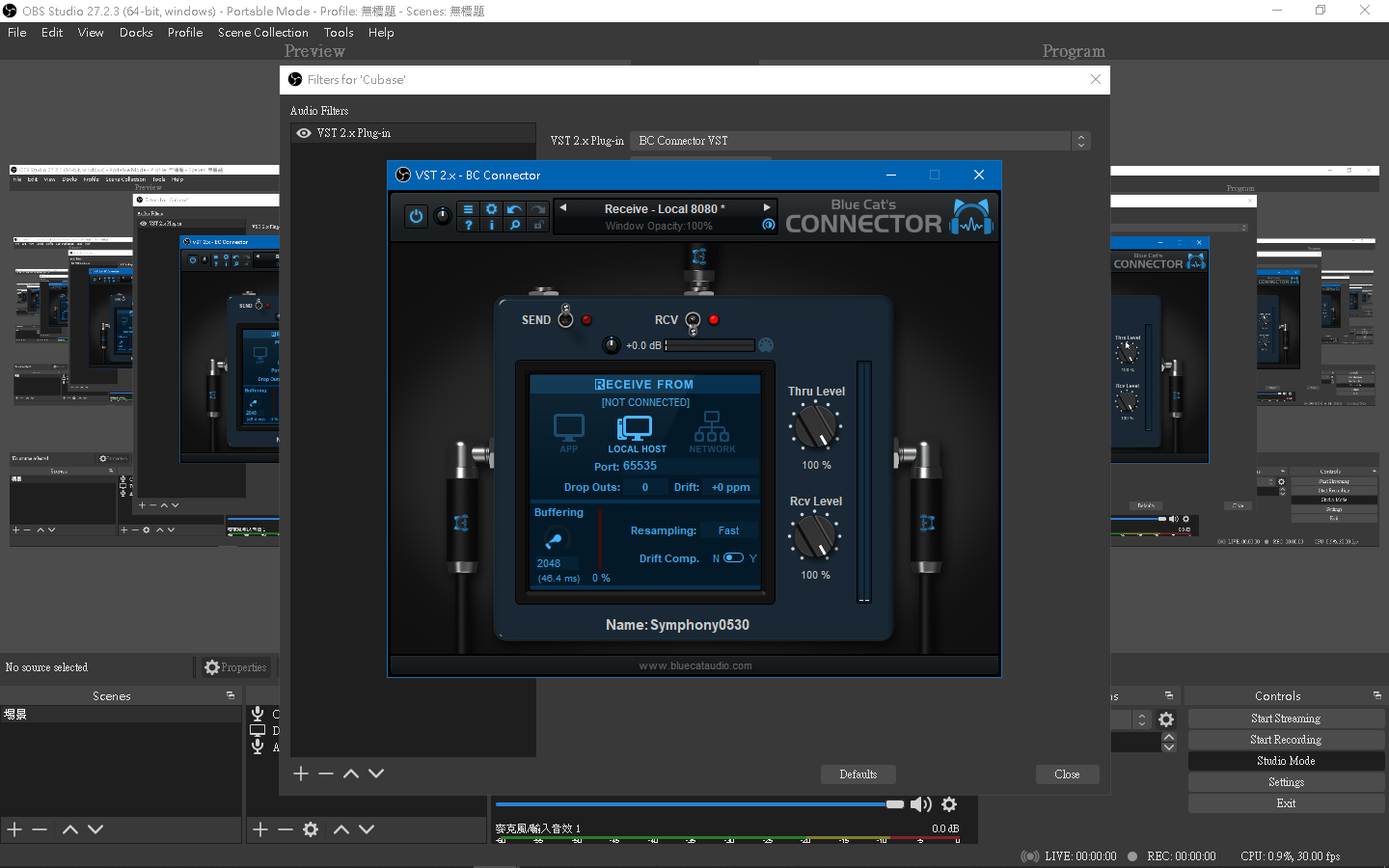Image resolution: width=1389 pixels, height=868 pixels.
Task: Click the magnifier zoom icon
Action: click(515, 225)
